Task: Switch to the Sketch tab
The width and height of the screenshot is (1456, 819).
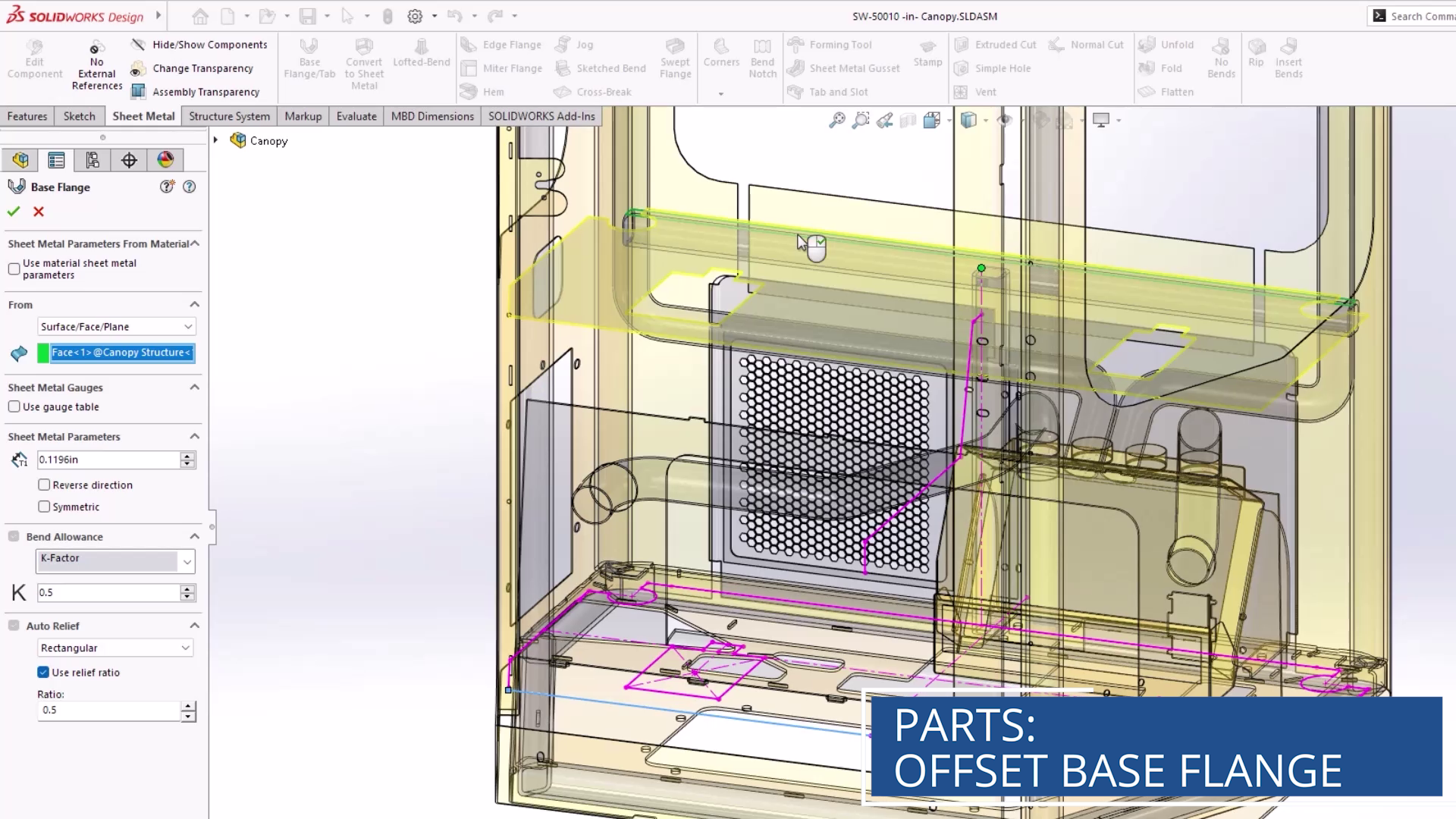Action: (x=79, y=116)
